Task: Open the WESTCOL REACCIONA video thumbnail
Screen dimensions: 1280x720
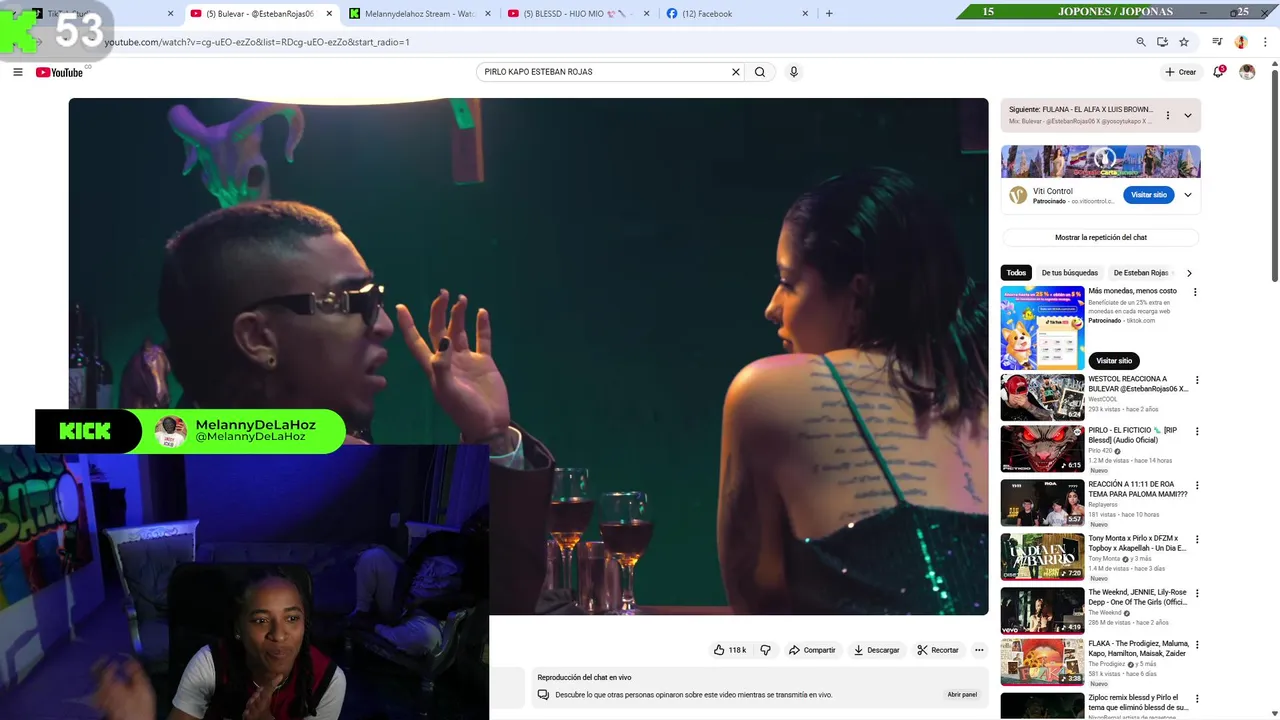Action: pos(1043,397)
